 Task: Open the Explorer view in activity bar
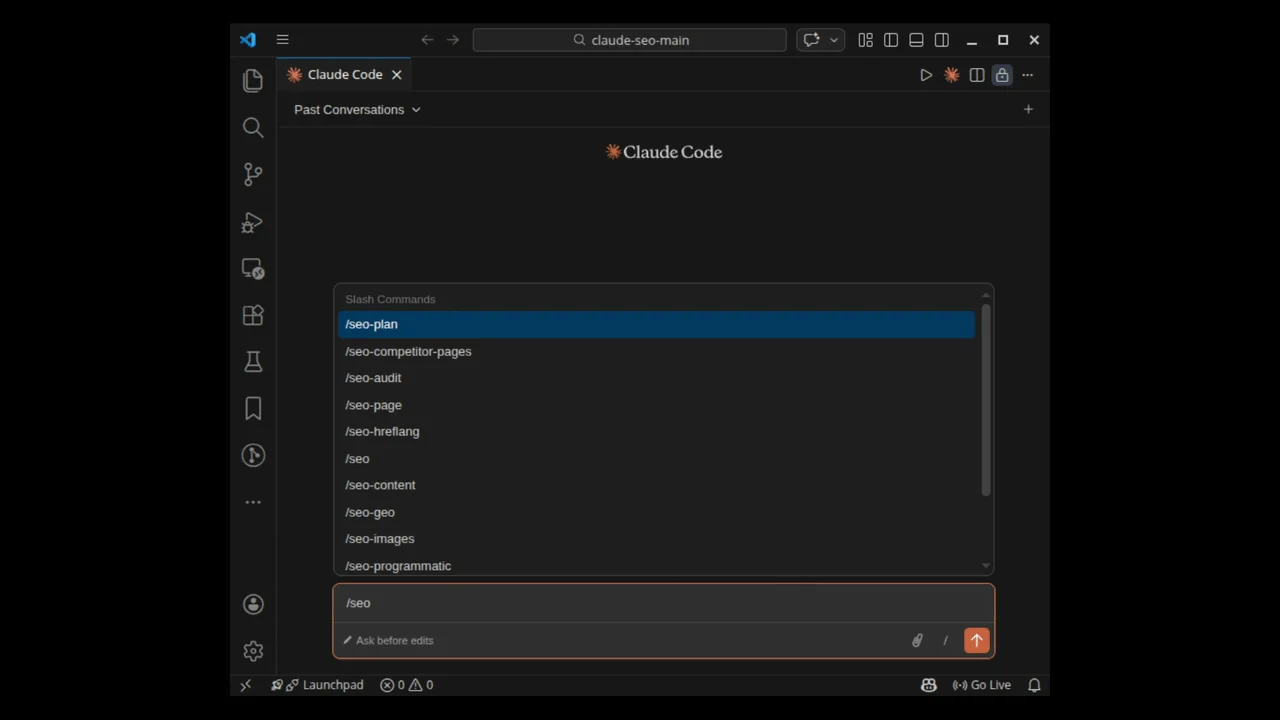(x=253, y=80)
